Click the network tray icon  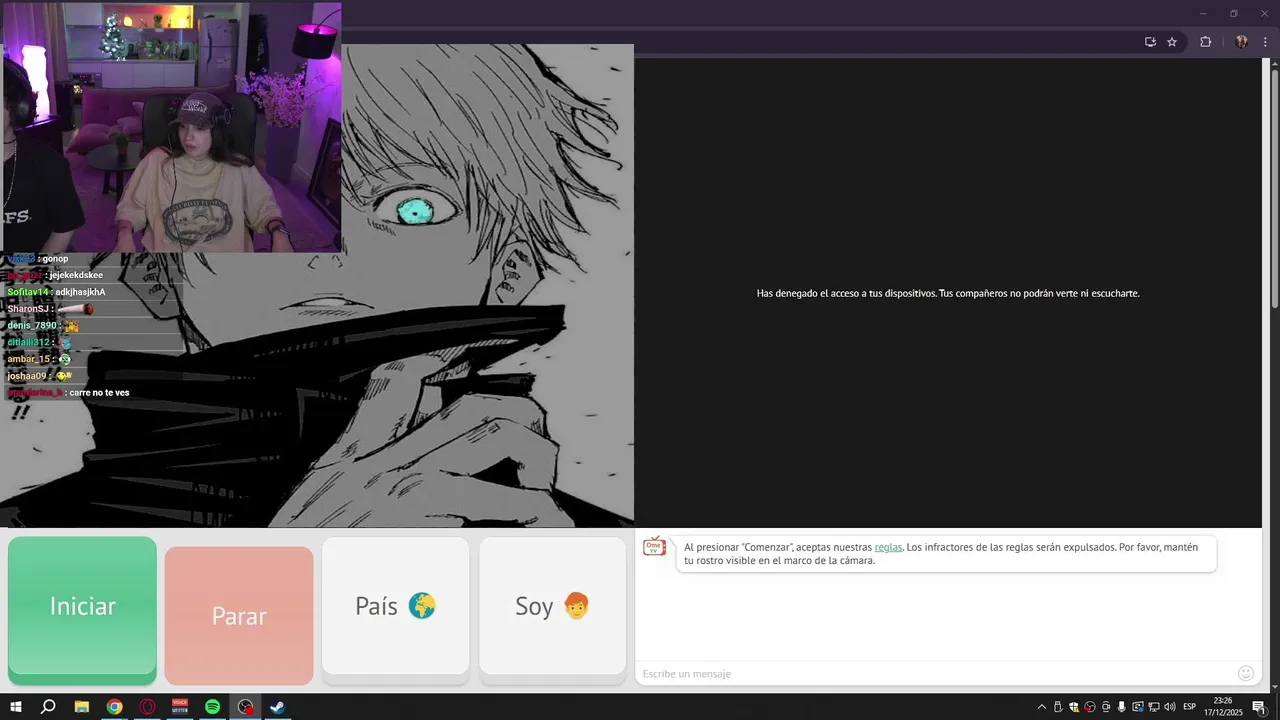(x=1153, y=707)
